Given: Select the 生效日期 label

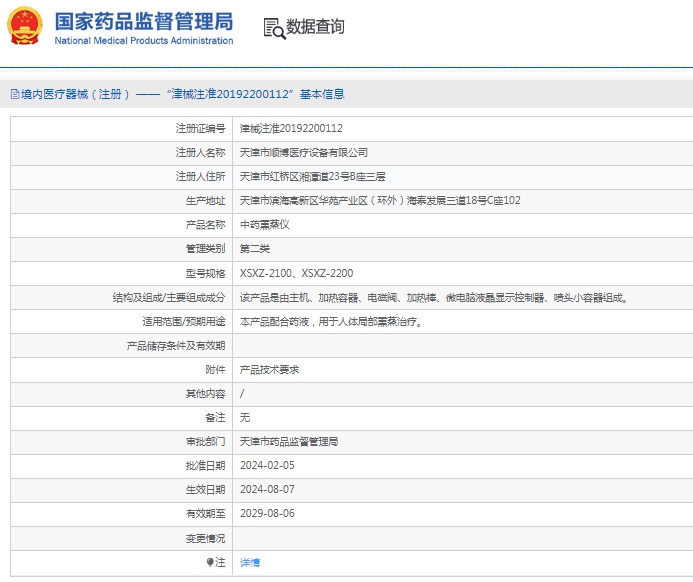Looking at the screenshot, I should [x=206, y=490].
